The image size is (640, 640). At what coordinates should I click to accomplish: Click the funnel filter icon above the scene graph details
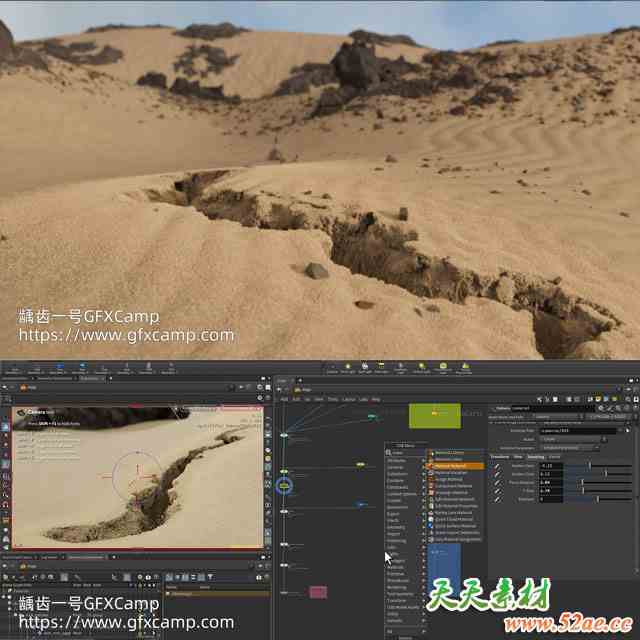click(x=210, y=577)
